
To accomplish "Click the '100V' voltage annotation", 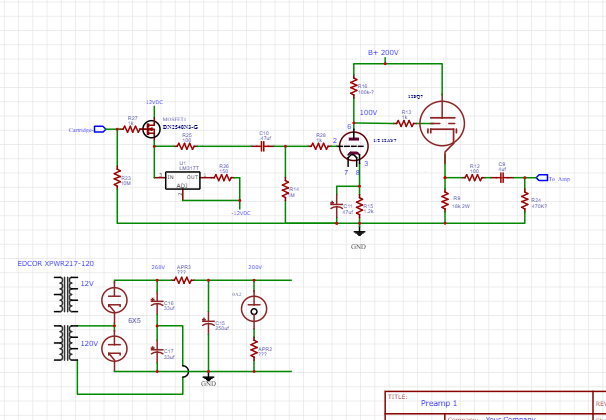I will pos(368,112).
